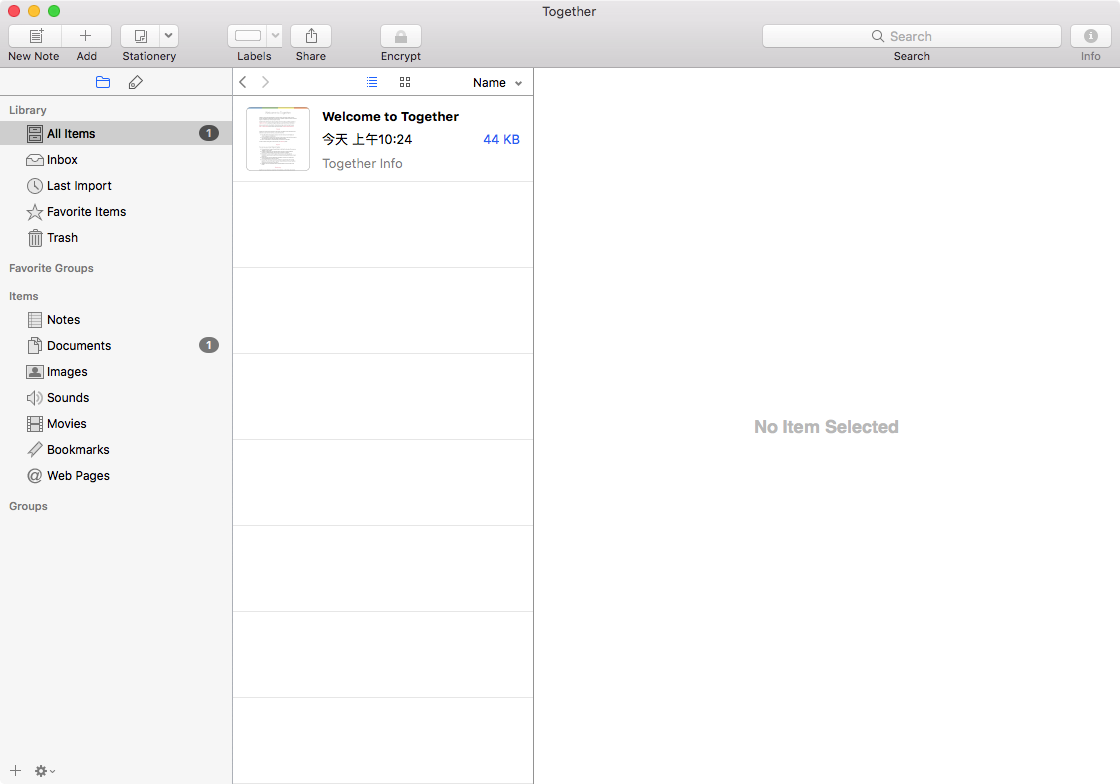The width and height of the screenshot is (1120, 784).
Task: Open the Stationery dropdown arrow
Action: coord(169,36)
